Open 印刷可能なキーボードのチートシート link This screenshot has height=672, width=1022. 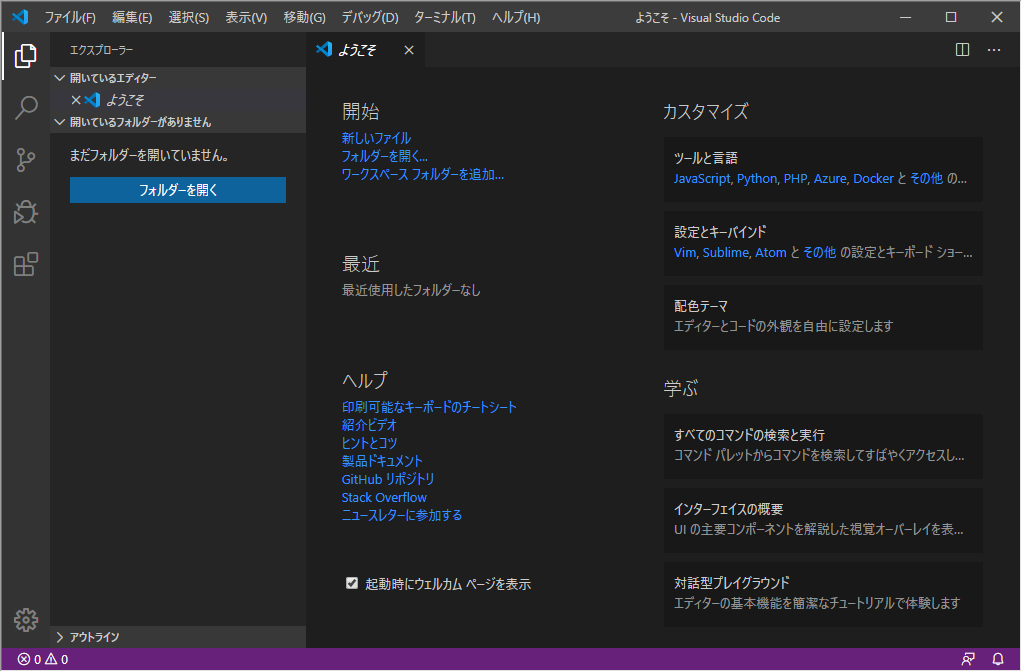pyautogui.click(x=429, y=407)
